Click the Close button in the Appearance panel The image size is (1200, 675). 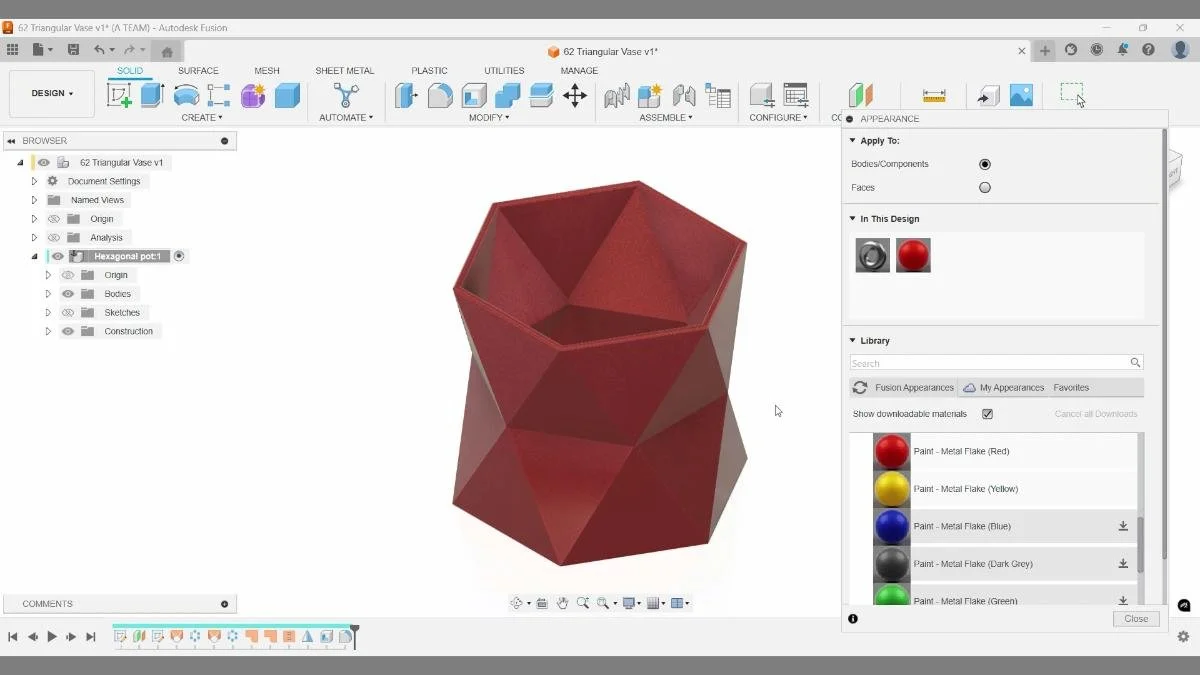pos(1135,618)
